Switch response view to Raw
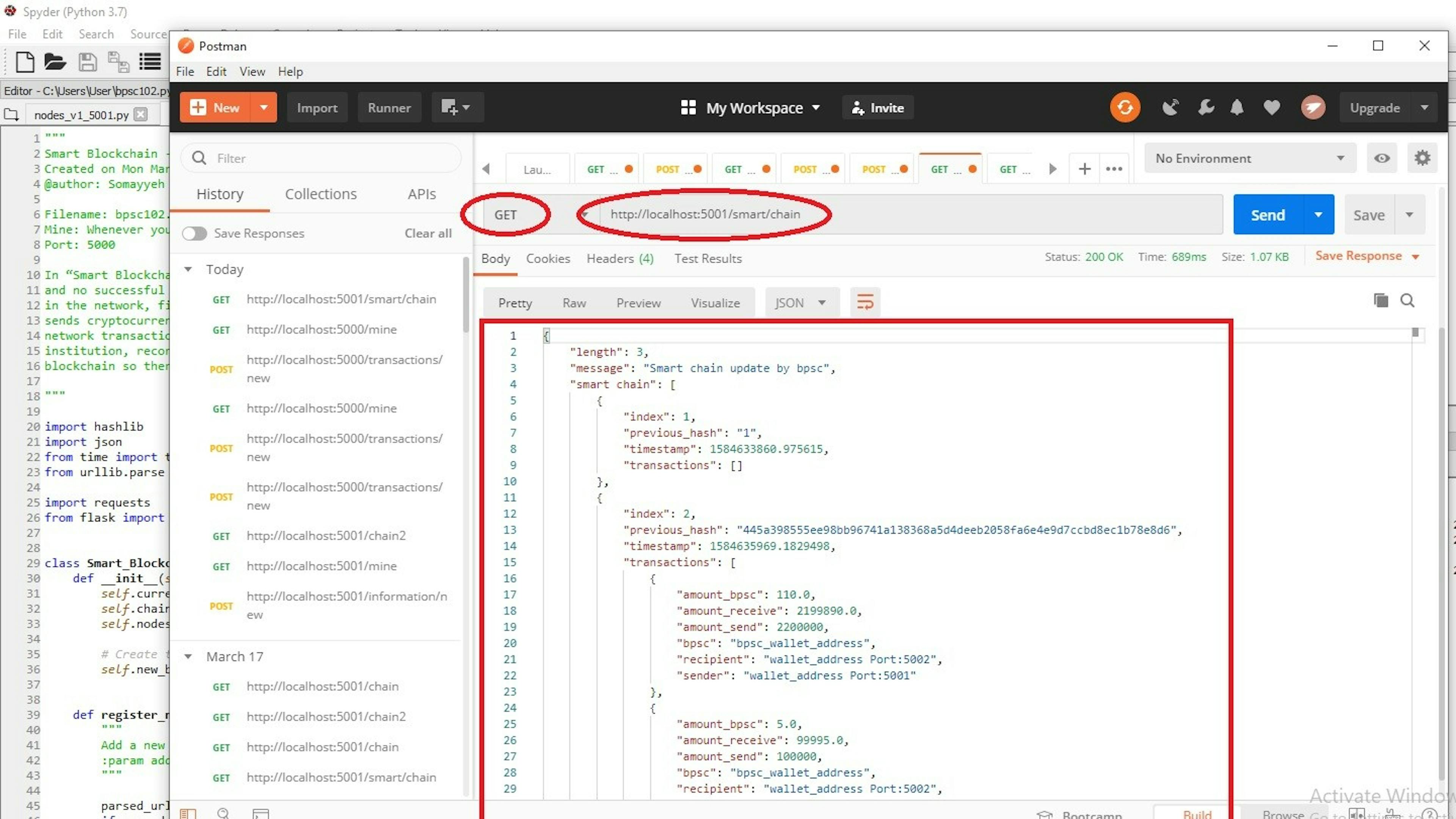The height and width of the screenshot is (819, 1456). point(574,303)
